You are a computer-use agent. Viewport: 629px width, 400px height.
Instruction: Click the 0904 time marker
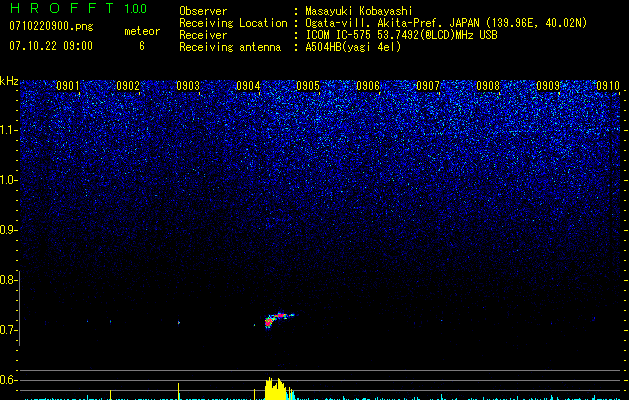point(248,86)
